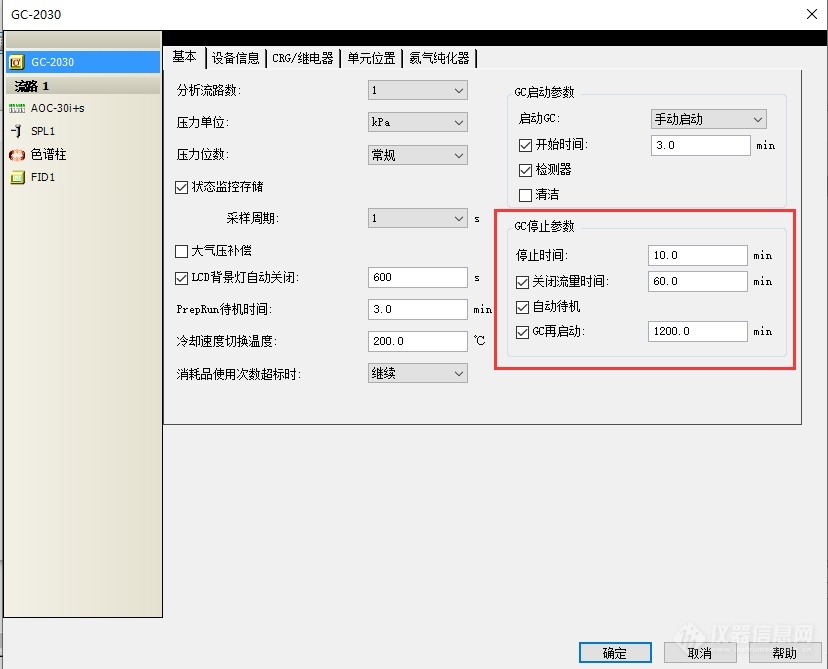Open the 消耗品使用次数超标时 dropdown
This screenshot has height=669, width=828.
tap(417, 373)
